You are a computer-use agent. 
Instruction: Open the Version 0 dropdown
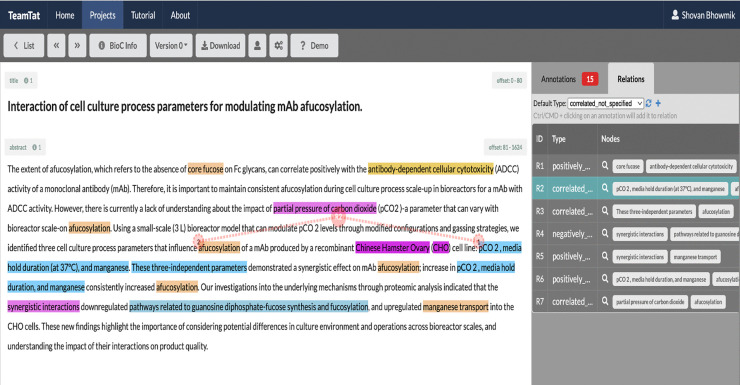pyautogui.click(x=171, y=46)
